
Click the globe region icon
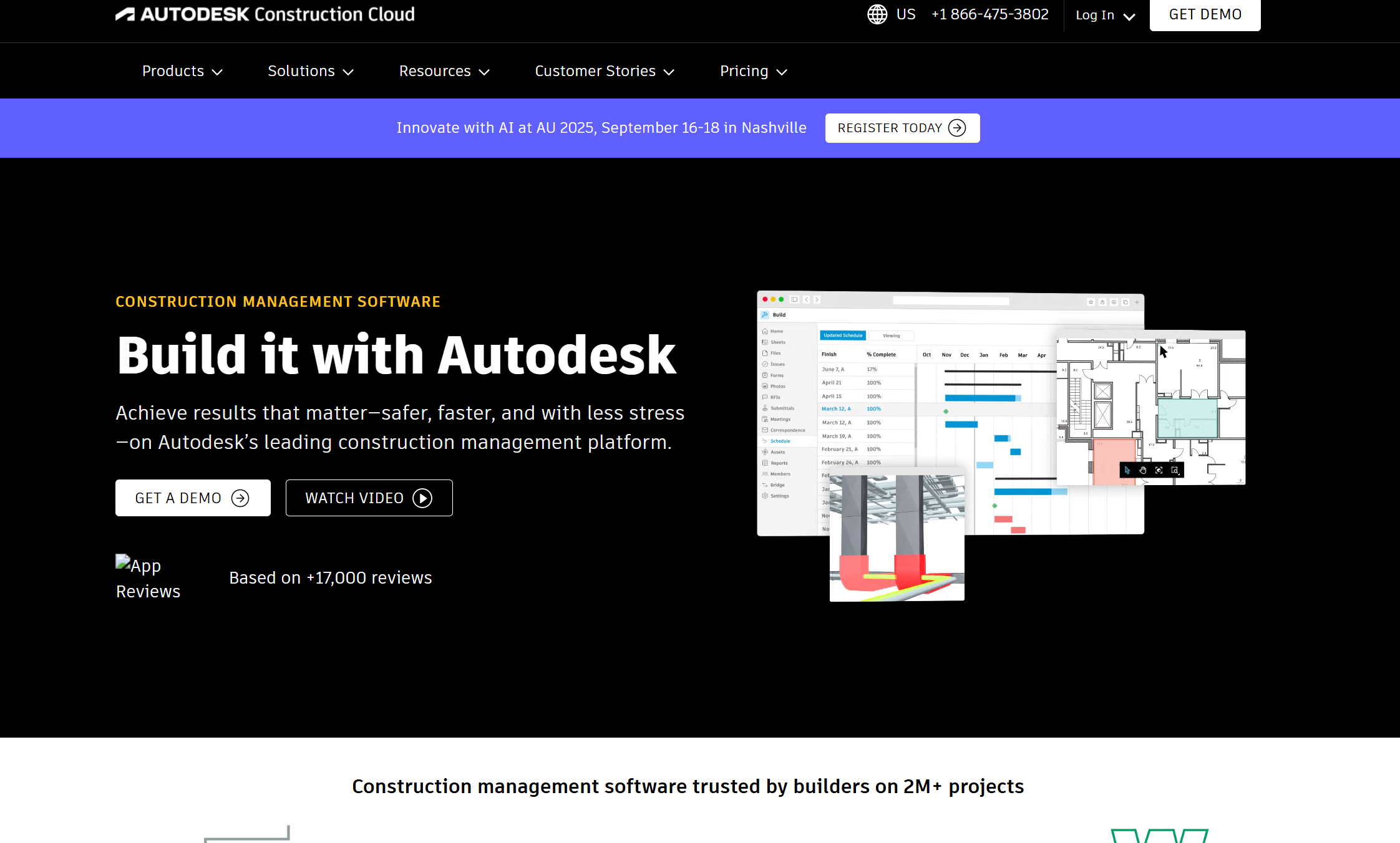(877, 14)
